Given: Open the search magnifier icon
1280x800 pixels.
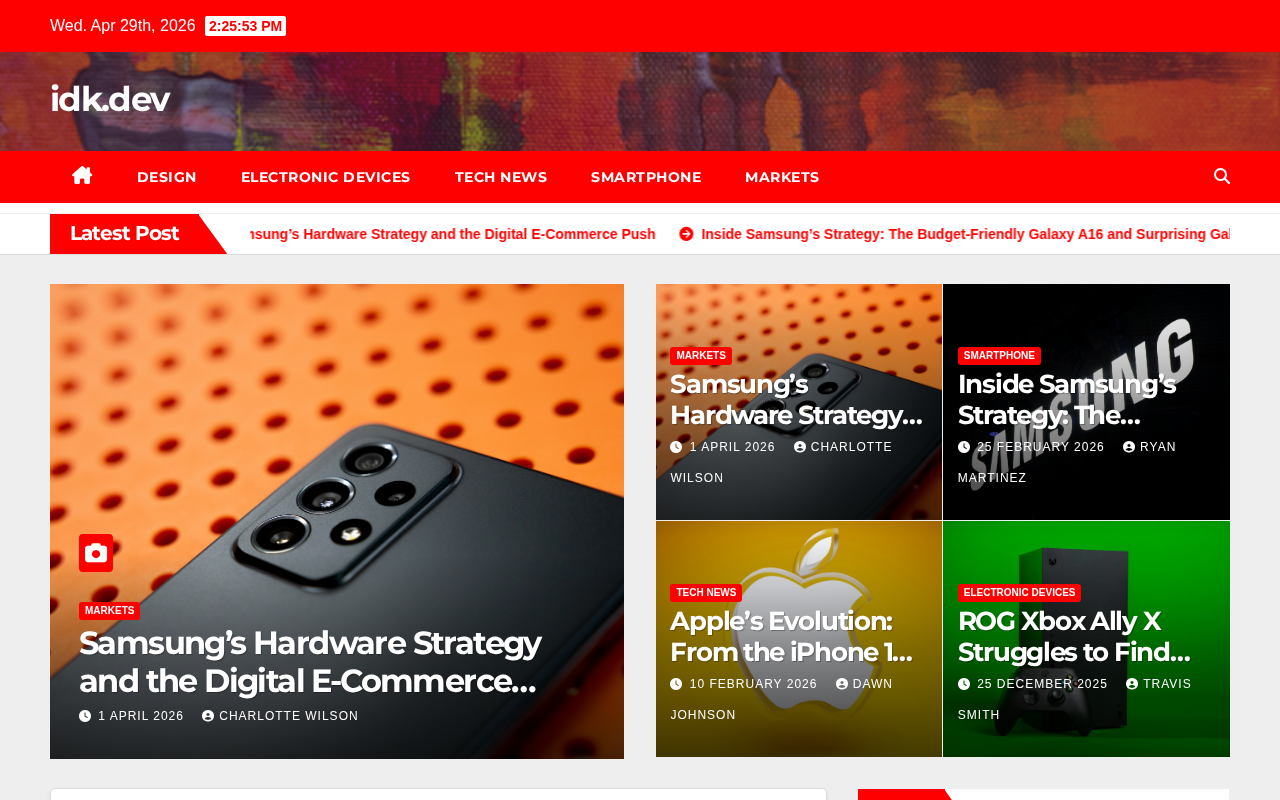Looking at the screenshot, I should click(1222, 177).
